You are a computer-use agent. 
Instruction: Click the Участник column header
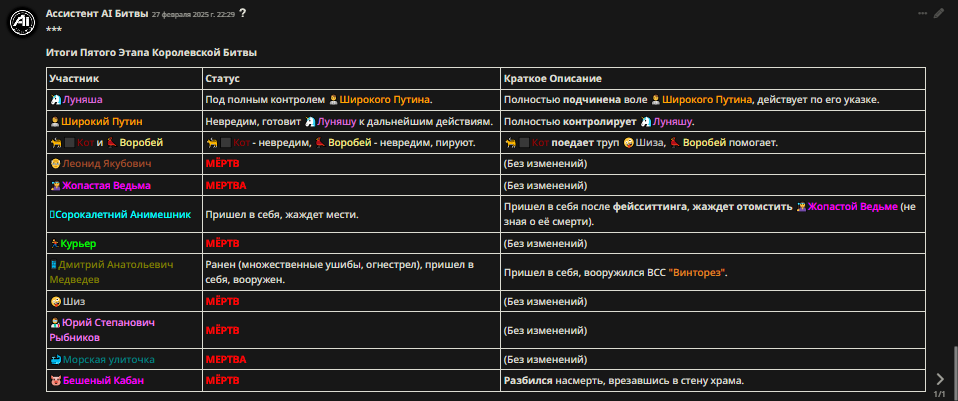(75, 79)
